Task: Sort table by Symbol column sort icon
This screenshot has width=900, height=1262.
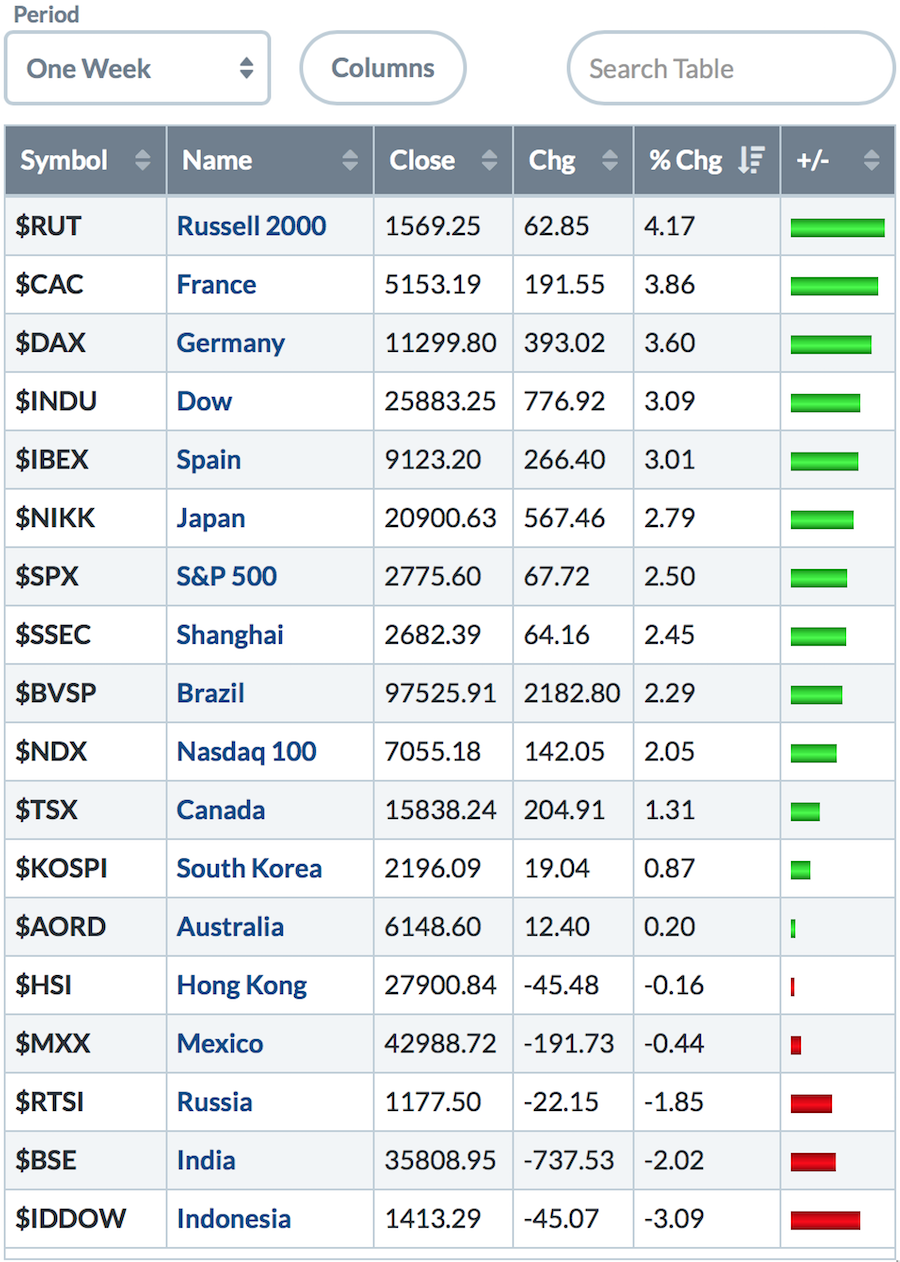Action: click(x=143, y=160)
